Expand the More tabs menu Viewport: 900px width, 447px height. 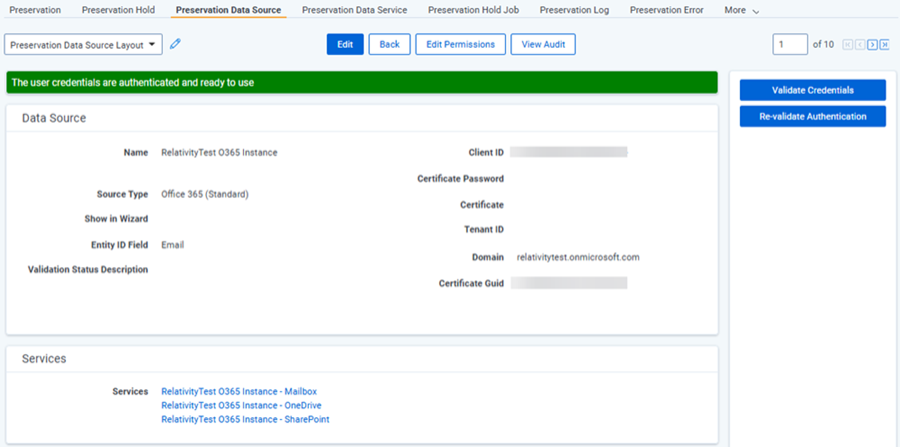point(742,10)
